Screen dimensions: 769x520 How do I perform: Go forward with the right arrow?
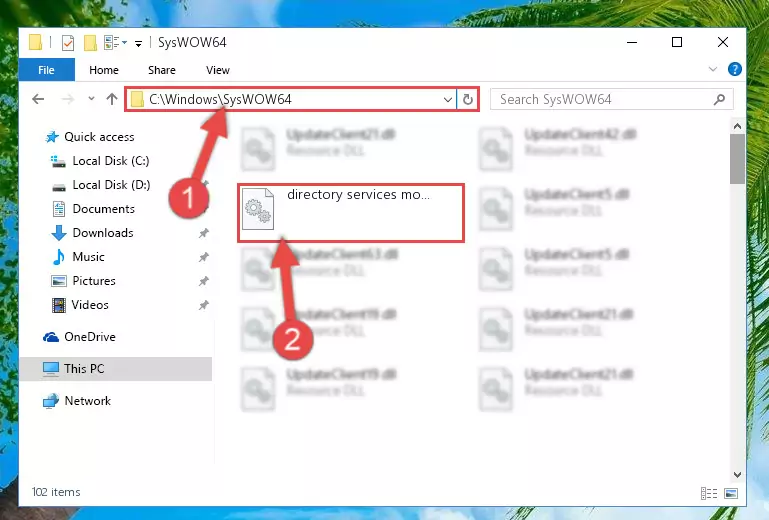(68, 99)
